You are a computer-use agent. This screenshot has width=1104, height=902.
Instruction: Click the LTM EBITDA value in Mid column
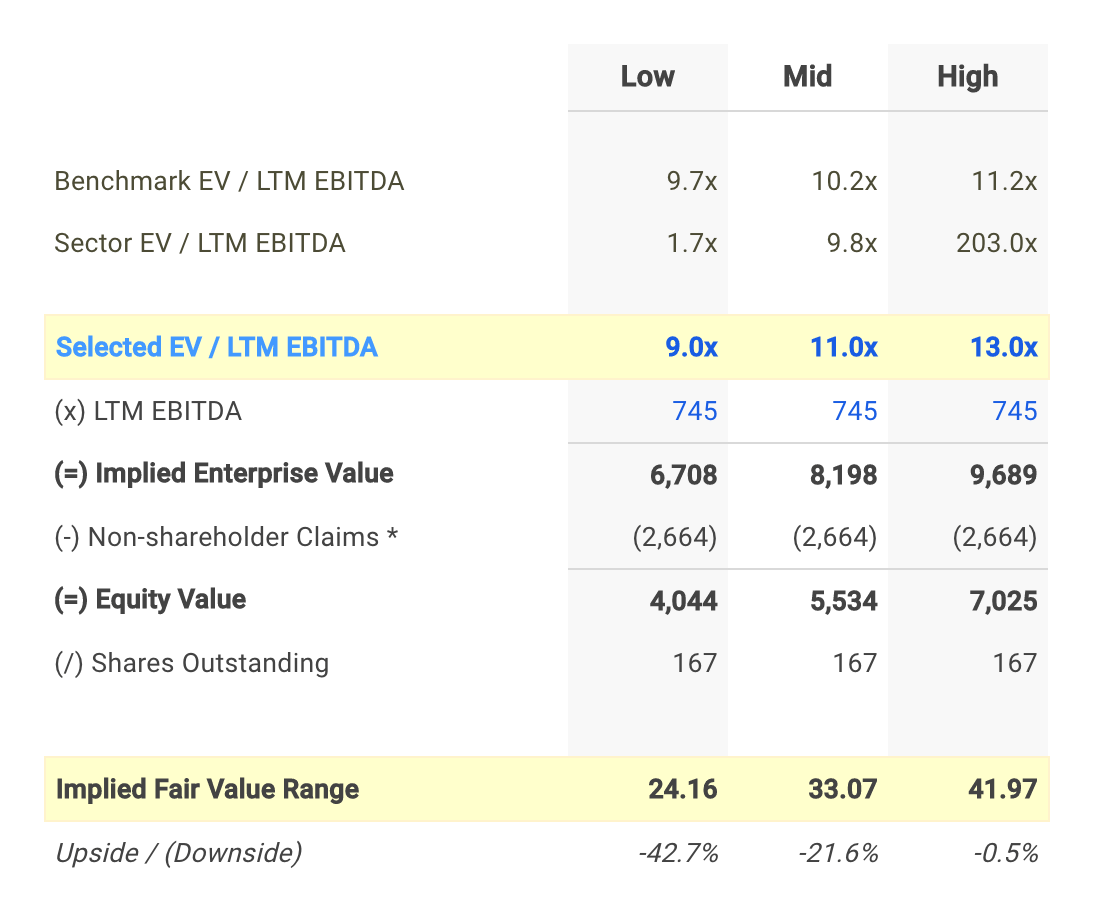click(x=855, y=411)
